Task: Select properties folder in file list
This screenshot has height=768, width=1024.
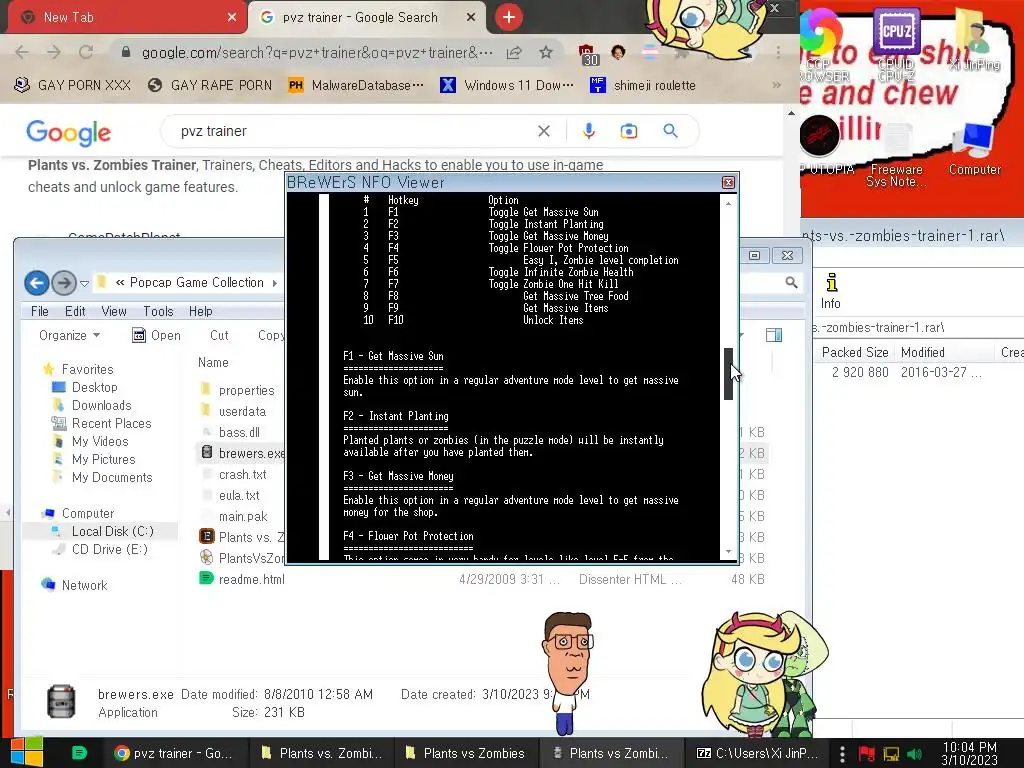Action: click(x=246, y=390)
